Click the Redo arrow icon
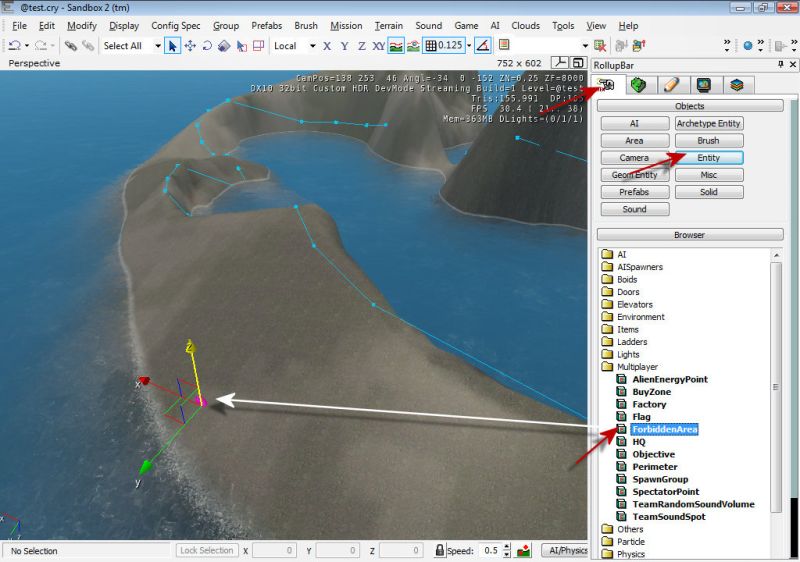800x562 pixels. pos(41,45)
